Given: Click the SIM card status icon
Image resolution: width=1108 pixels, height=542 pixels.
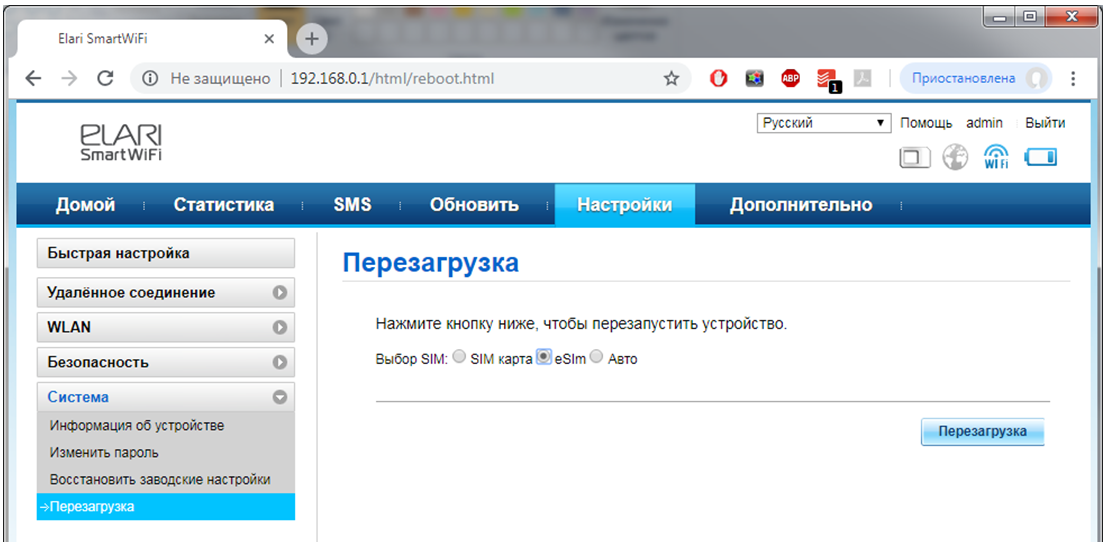Looking at the screenshot, I should click(914, 158).
